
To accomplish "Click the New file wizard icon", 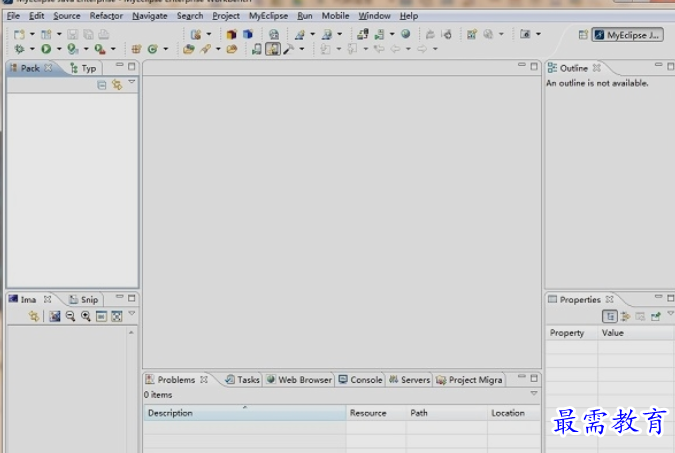I will pos(19,34).
